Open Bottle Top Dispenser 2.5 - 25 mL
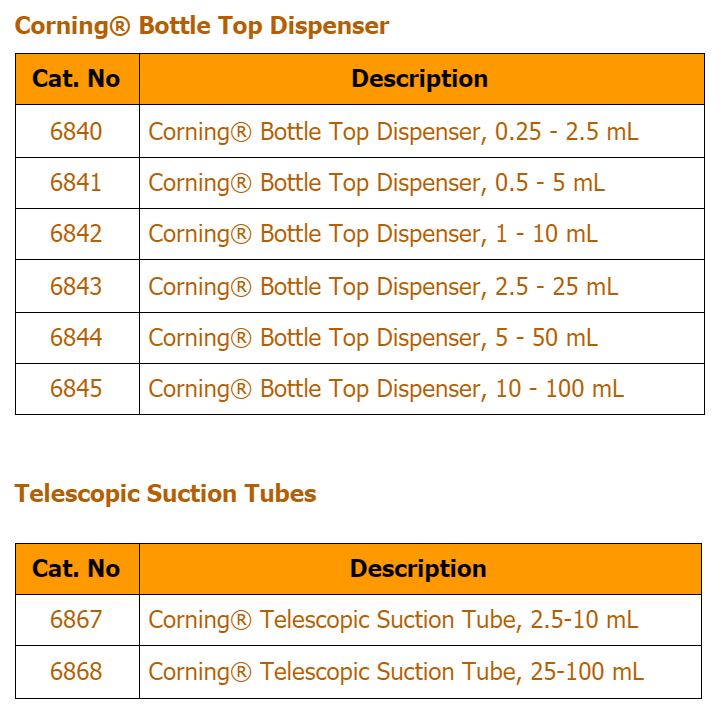Image resolution: width=727 pixels, height=717 pixels. tap(383, 287)
